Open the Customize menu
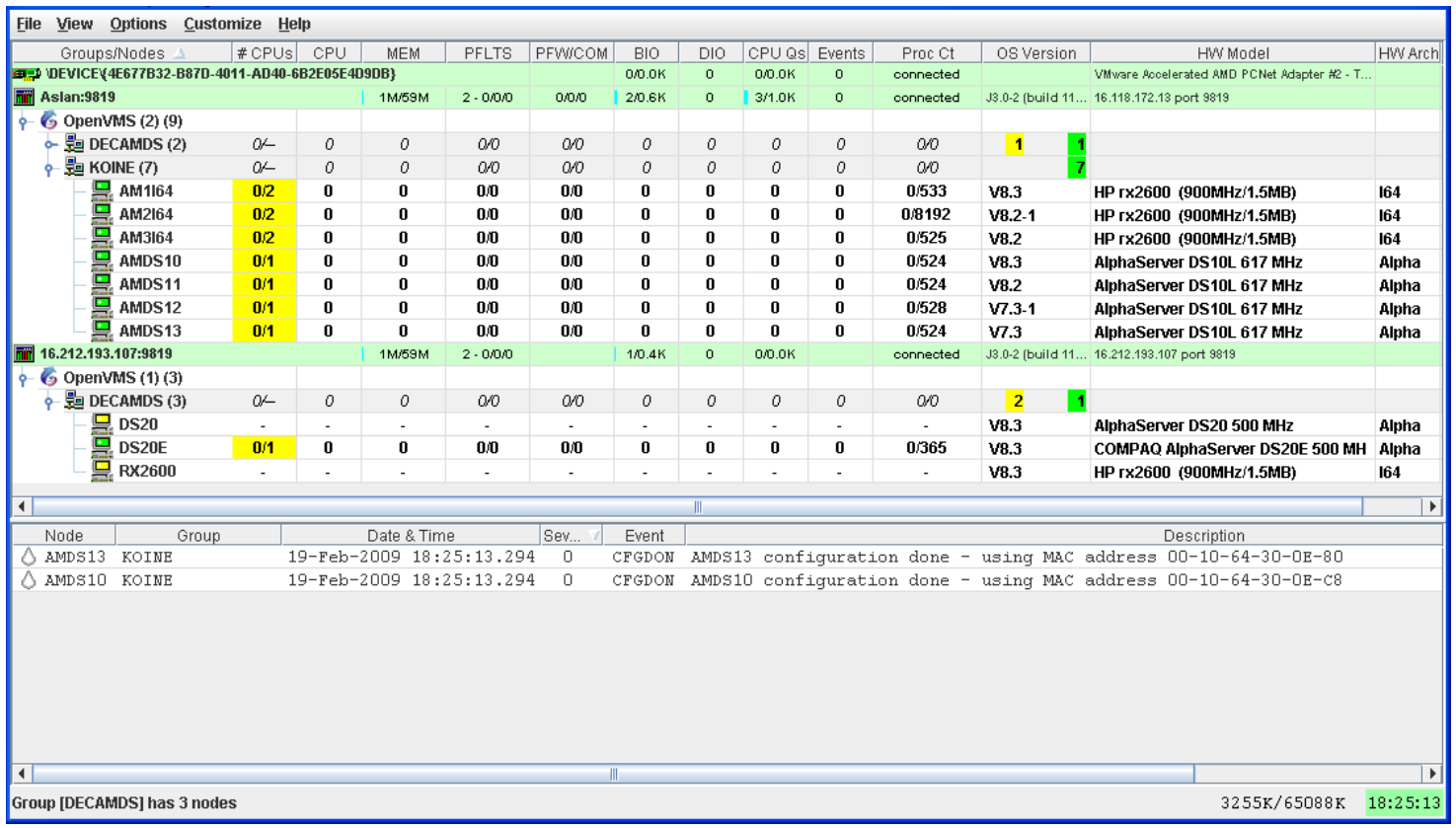 (222, 24)
